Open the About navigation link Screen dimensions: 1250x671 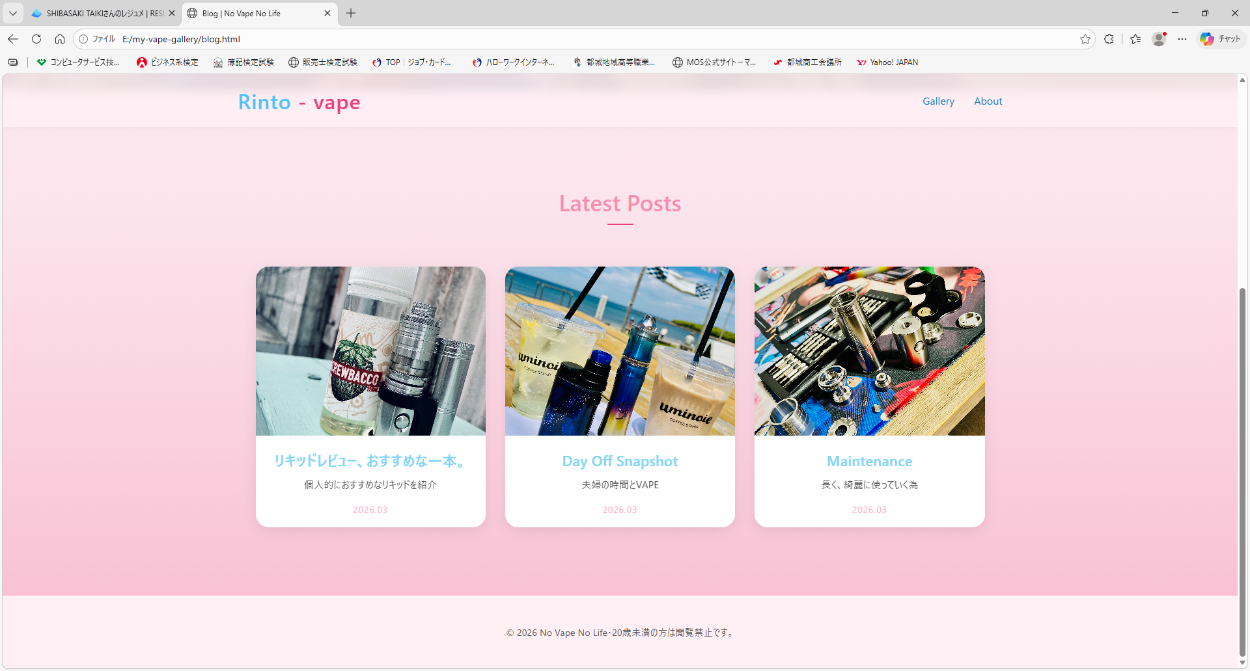click(x=988, y=101)
